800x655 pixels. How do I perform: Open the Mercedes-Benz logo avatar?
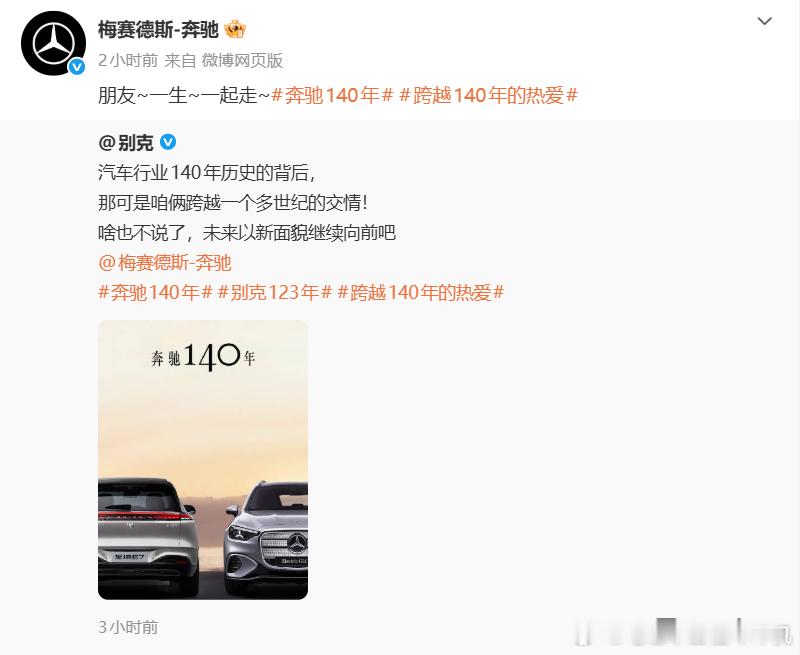coord(53,43)
